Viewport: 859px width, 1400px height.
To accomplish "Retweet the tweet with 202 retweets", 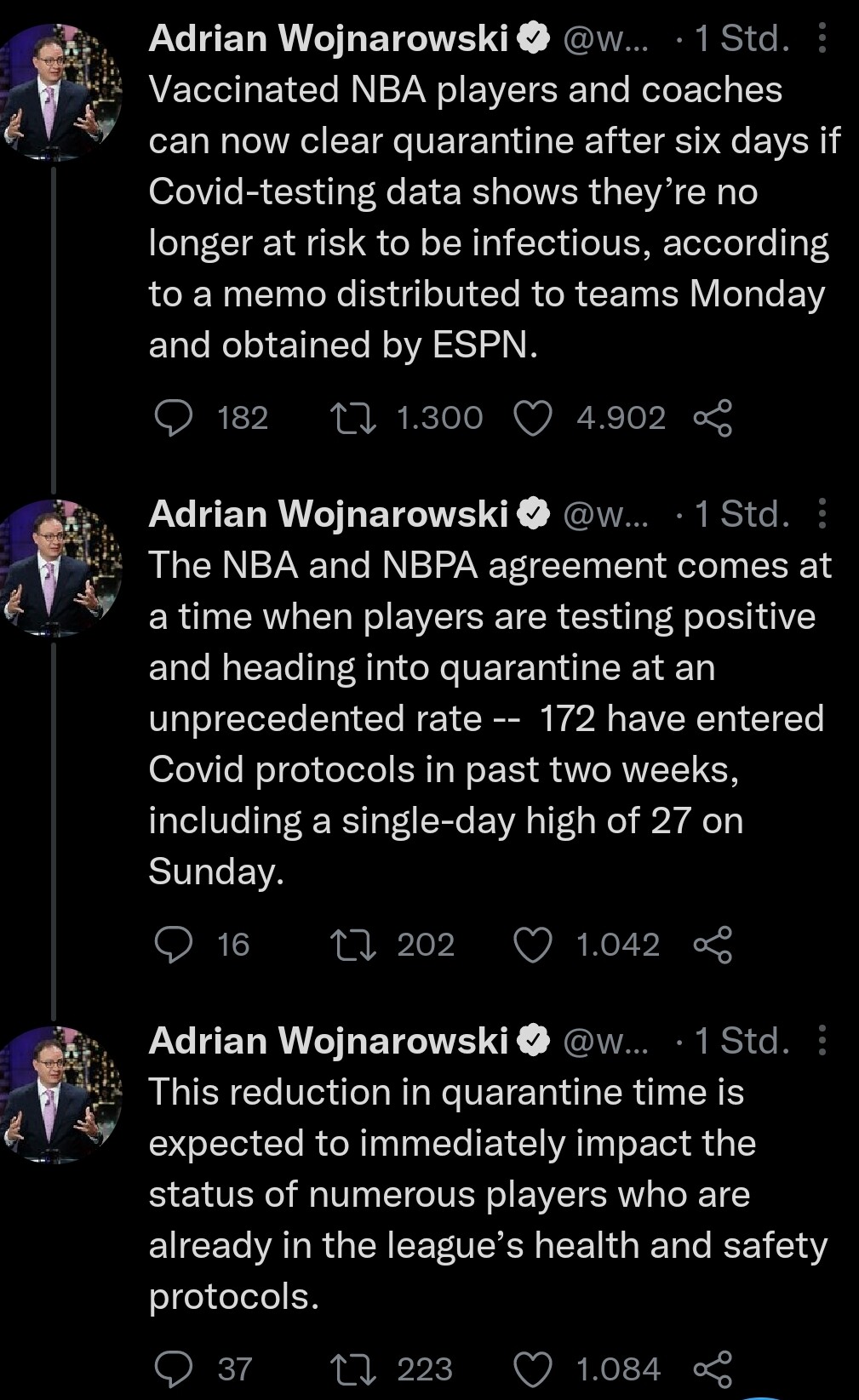I will point(353,945).
